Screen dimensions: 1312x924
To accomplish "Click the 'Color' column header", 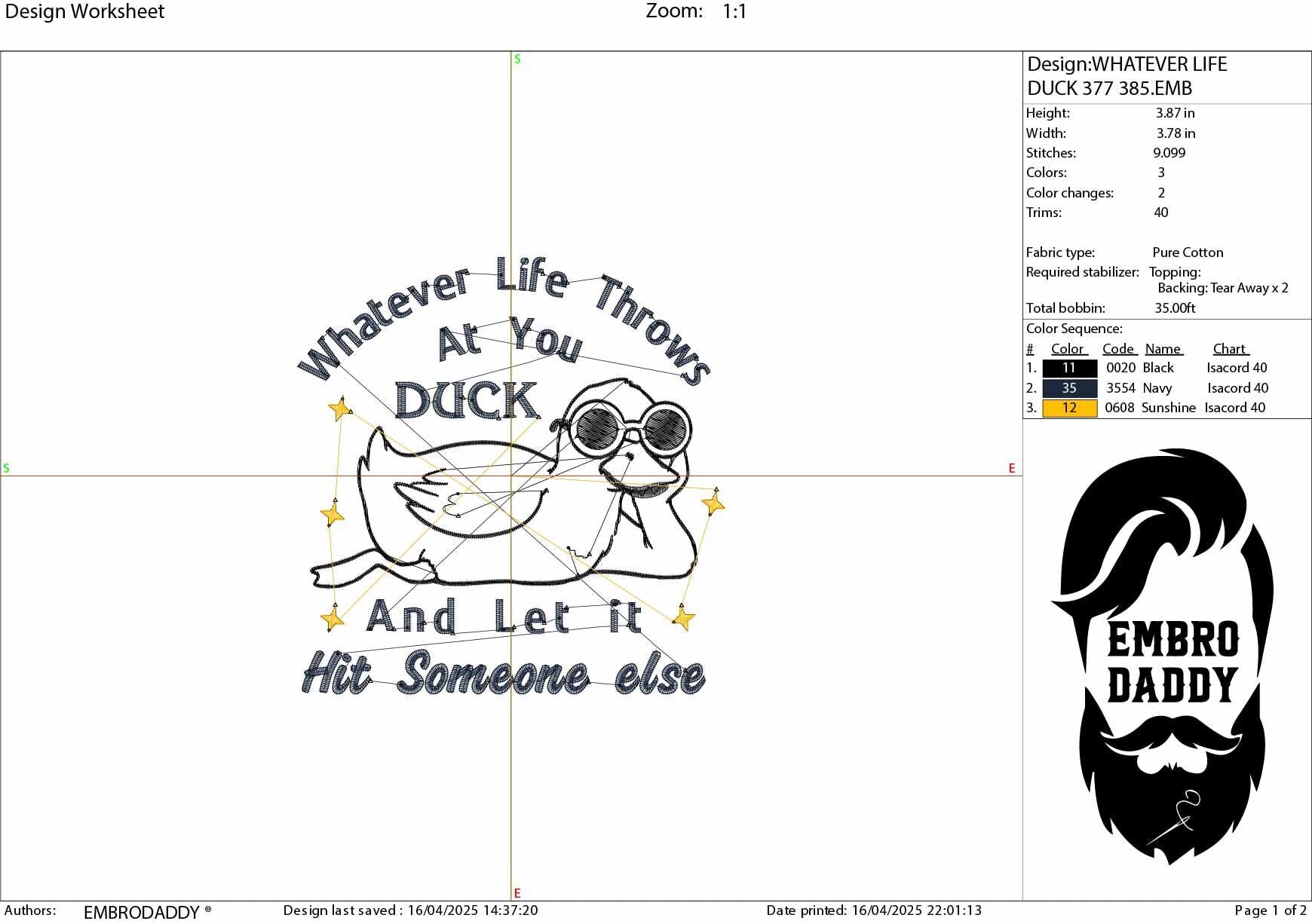I will click(1067, 349).
